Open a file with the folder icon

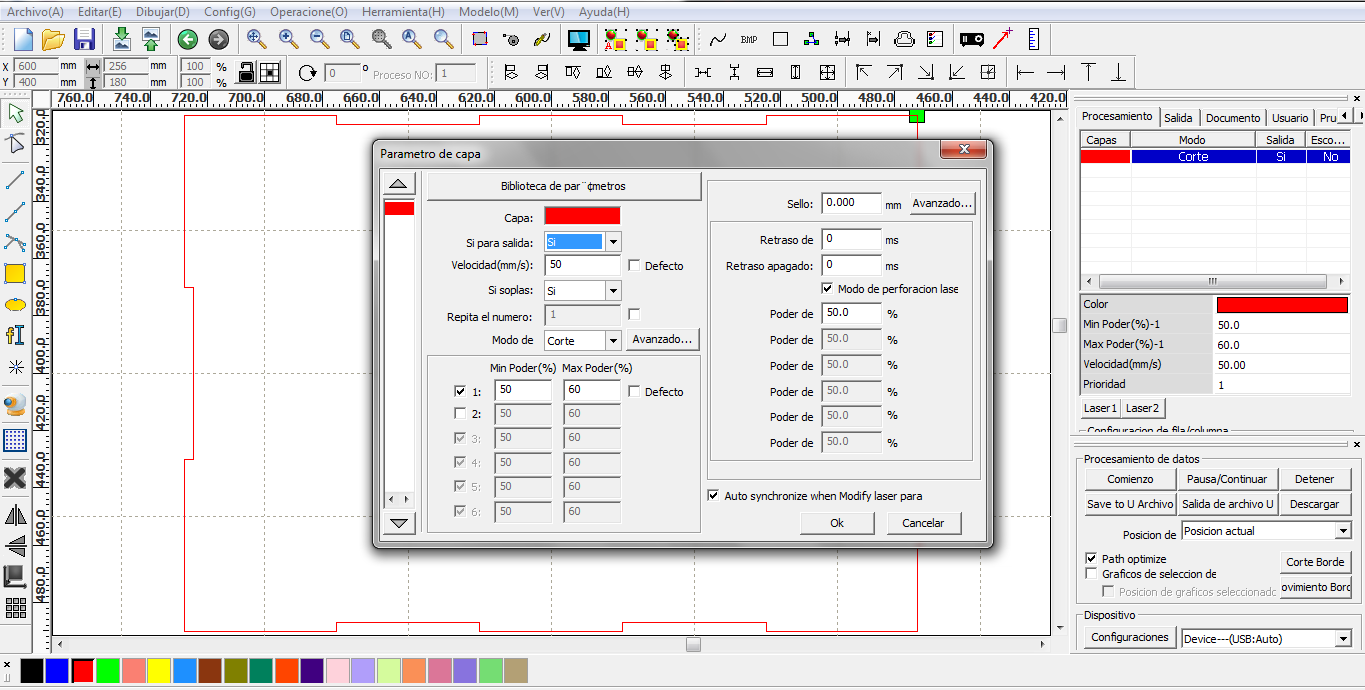[x=53, y=39]
